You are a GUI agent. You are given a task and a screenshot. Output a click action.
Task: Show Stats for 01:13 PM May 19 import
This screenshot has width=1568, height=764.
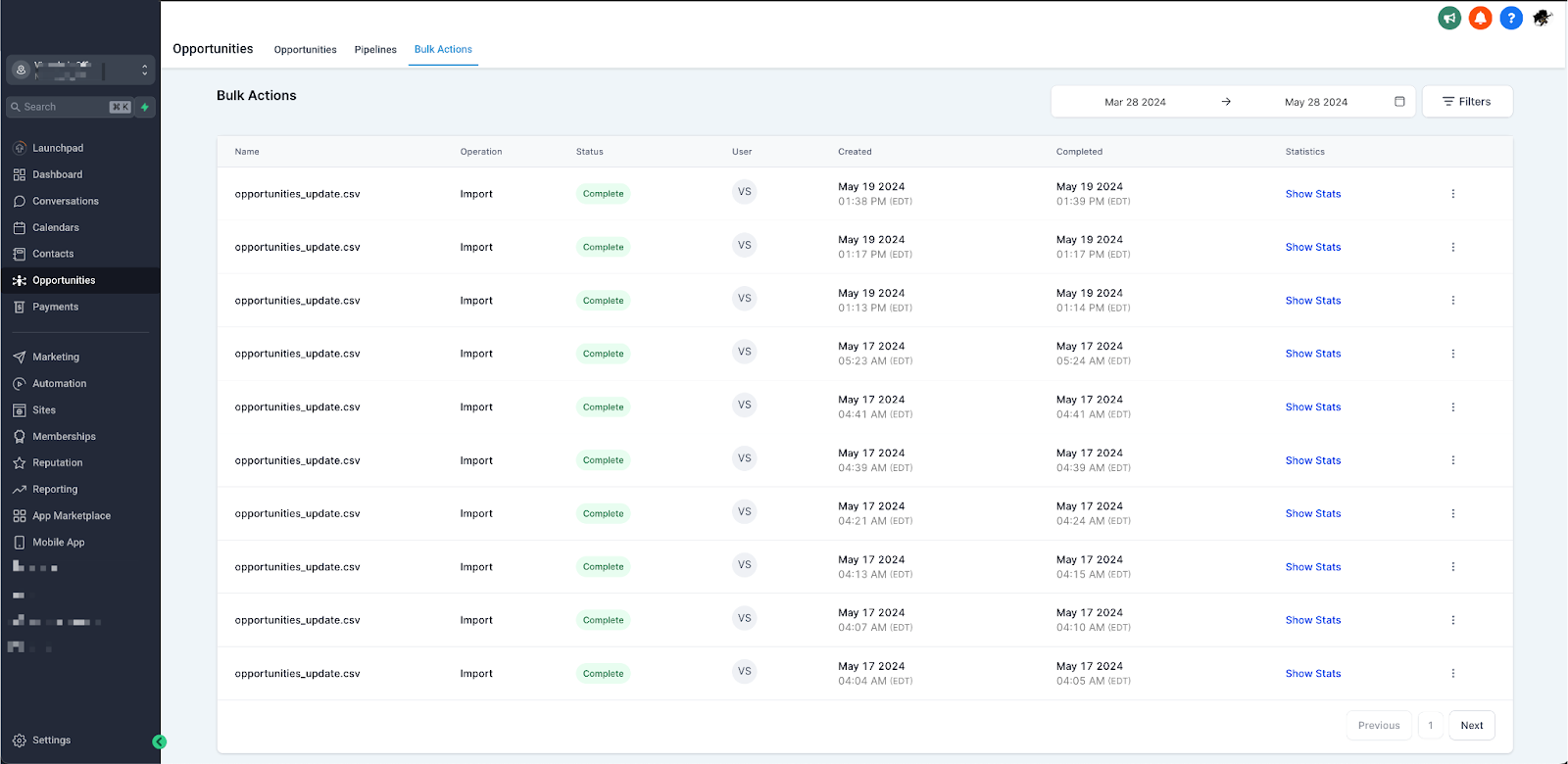point(1313,301)
